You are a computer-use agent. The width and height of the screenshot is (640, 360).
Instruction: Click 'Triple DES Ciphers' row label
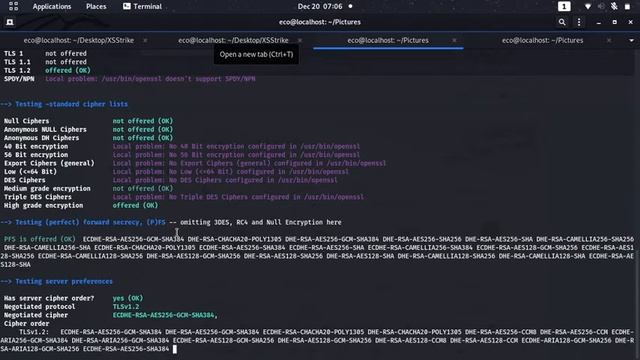(38, 197)
